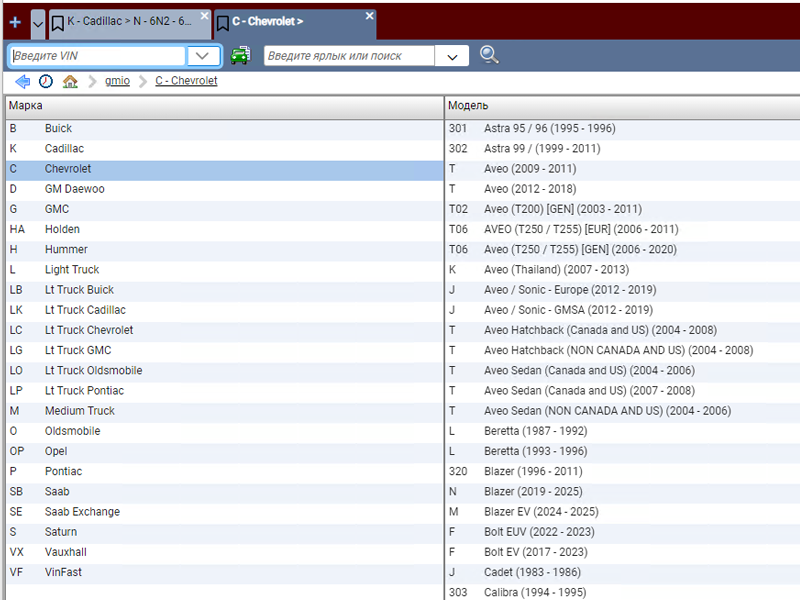The width and height of the screenshot is (800, 600).
Task: Expand the tab list dropdown arrow
Action: [x=38, y=24]
